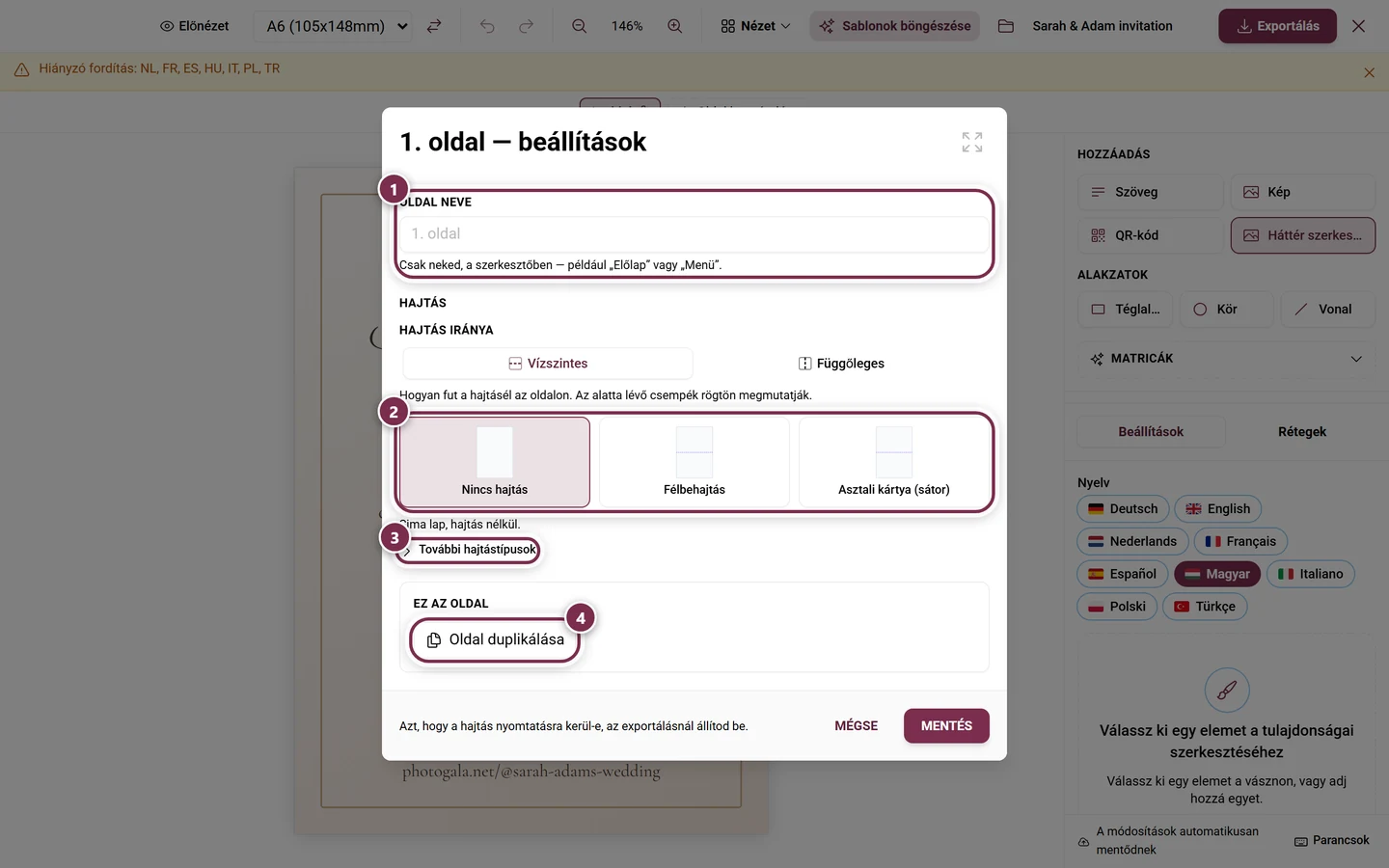The height and width of the screenshot is (868, 1389).
Task: Select Függőleges fold direction
Action: point(841,364)
